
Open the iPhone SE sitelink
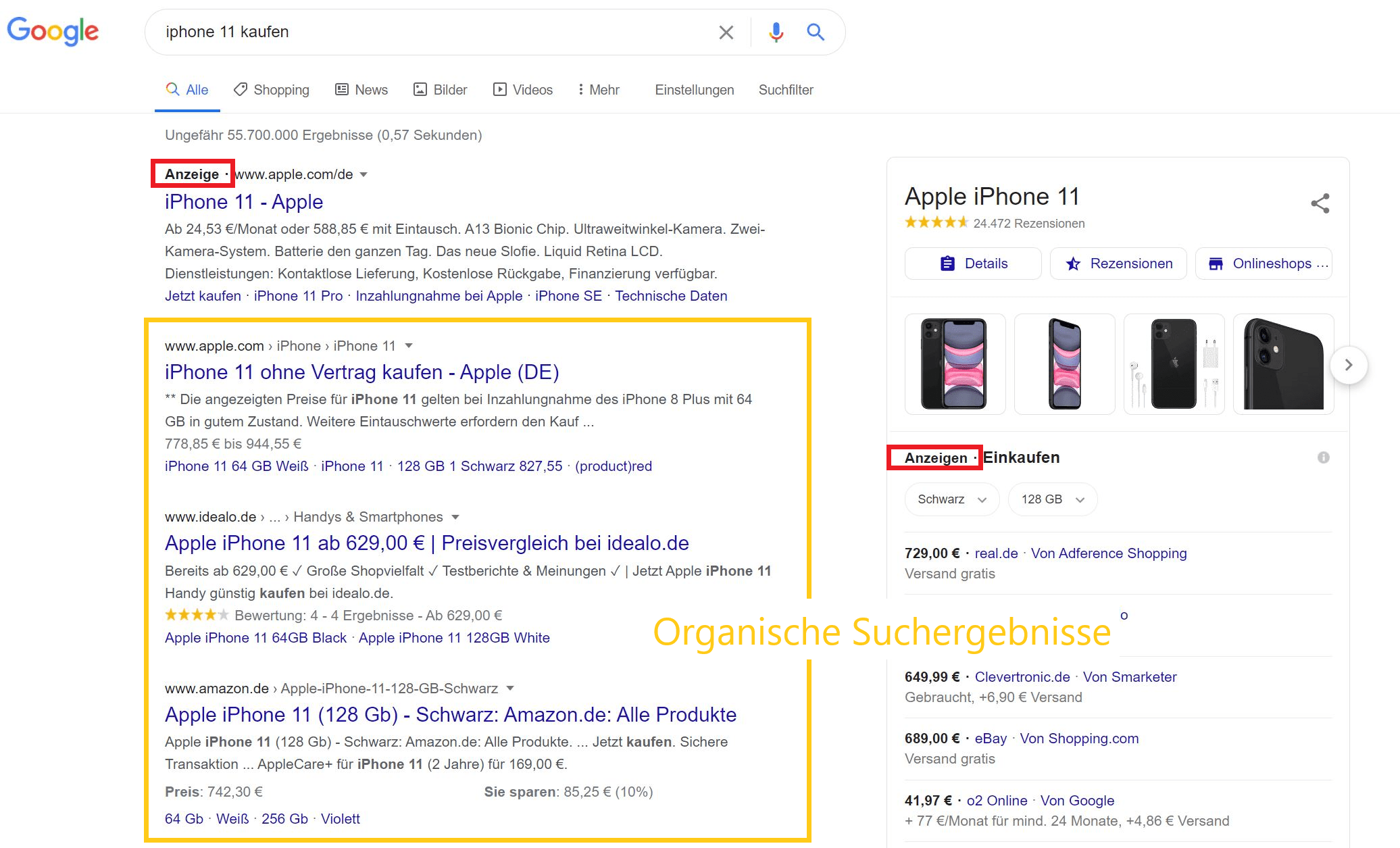point(568,296)
